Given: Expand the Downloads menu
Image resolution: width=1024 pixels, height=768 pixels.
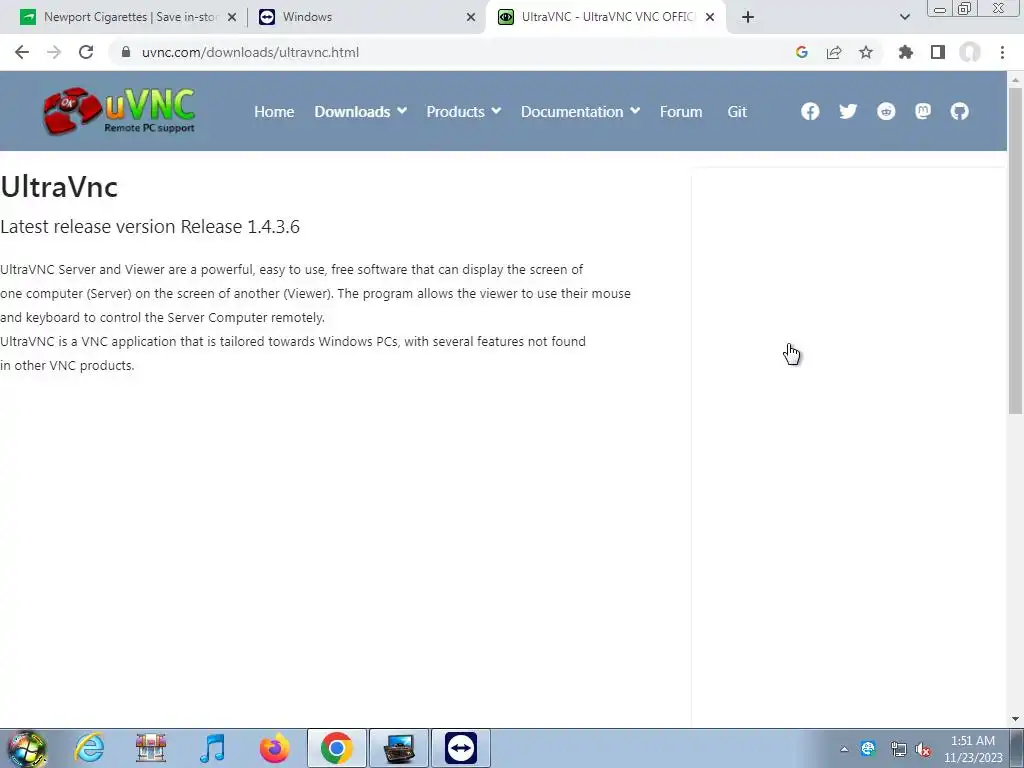Looking at the screenshot, I should 360,112.
